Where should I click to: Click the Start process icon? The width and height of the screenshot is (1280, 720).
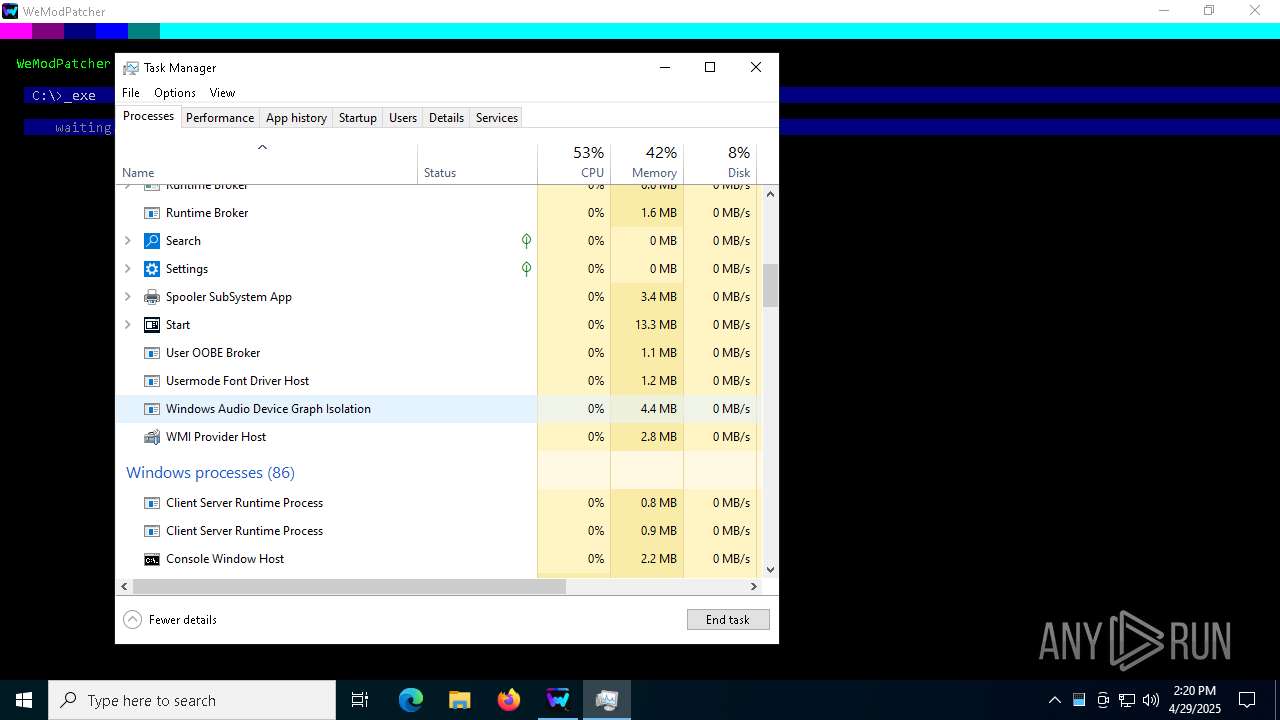click(152, 325)
